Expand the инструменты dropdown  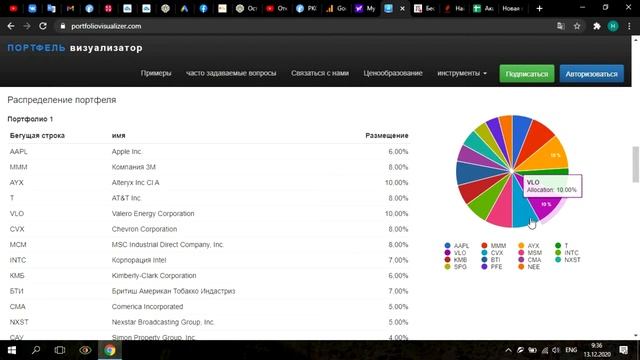pos(462,73)
